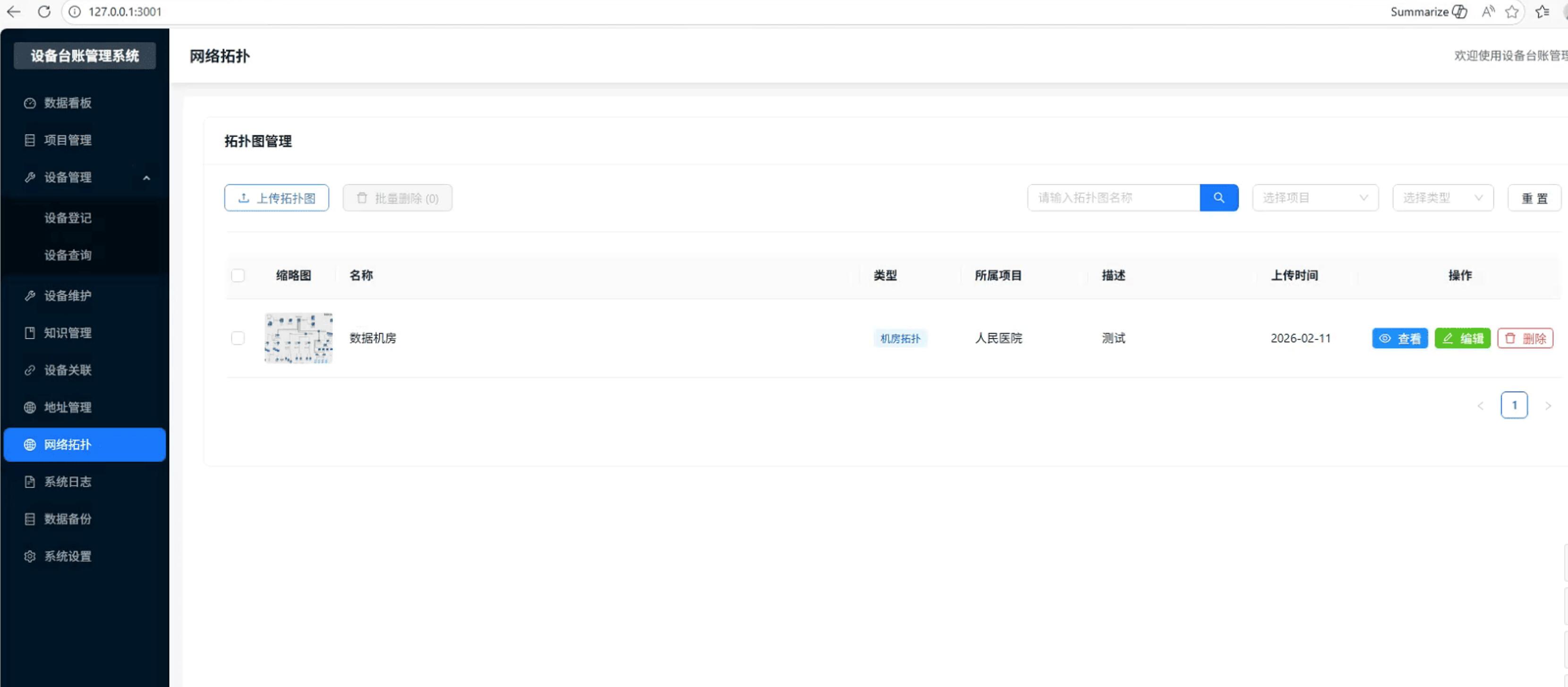Go to page 1 in pagination
The height and width of the screenshot is (687, 1568).
1514,405
